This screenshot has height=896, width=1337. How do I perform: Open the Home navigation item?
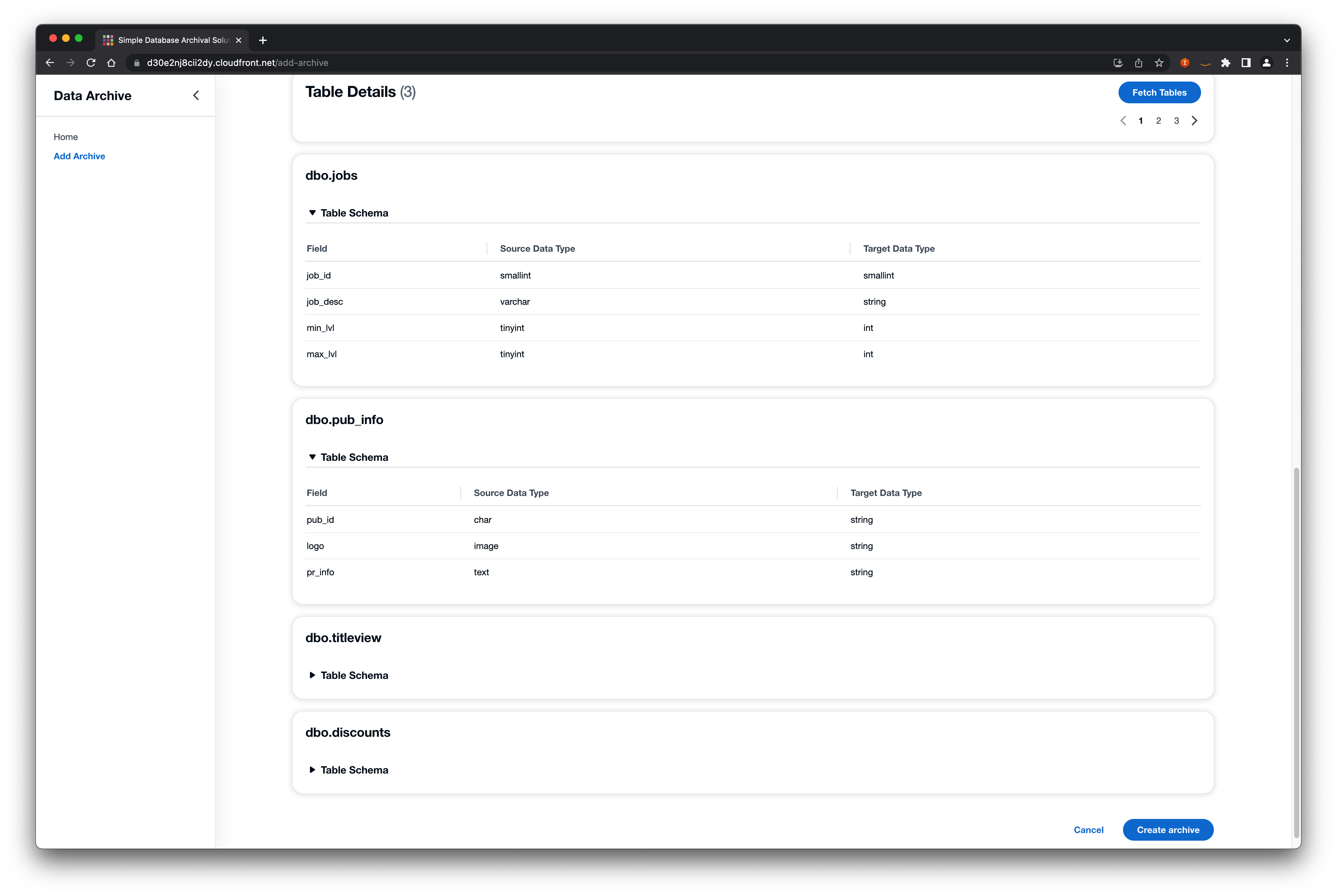coord(66,137)
